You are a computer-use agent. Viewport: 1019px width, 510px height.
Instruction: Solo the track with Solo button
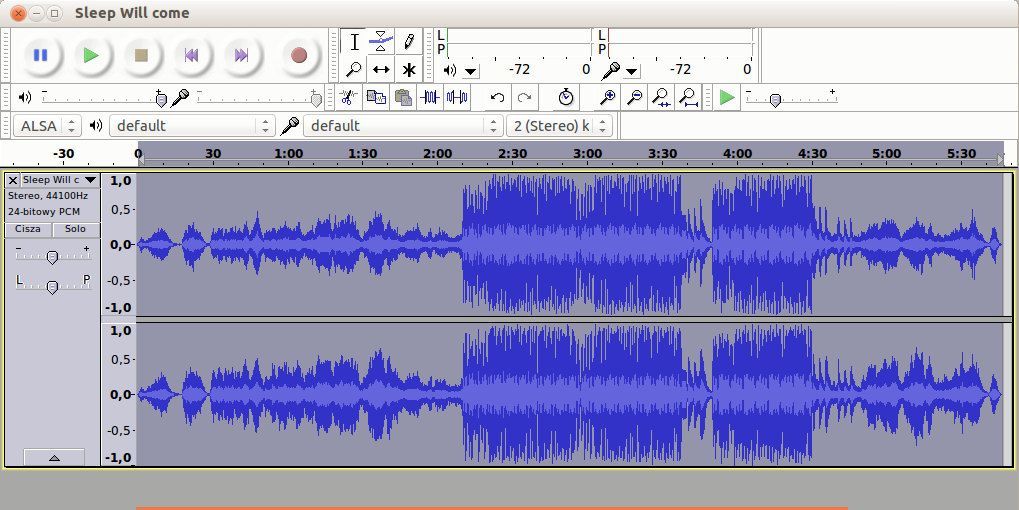pyautogui.click(x=75, y=229)
